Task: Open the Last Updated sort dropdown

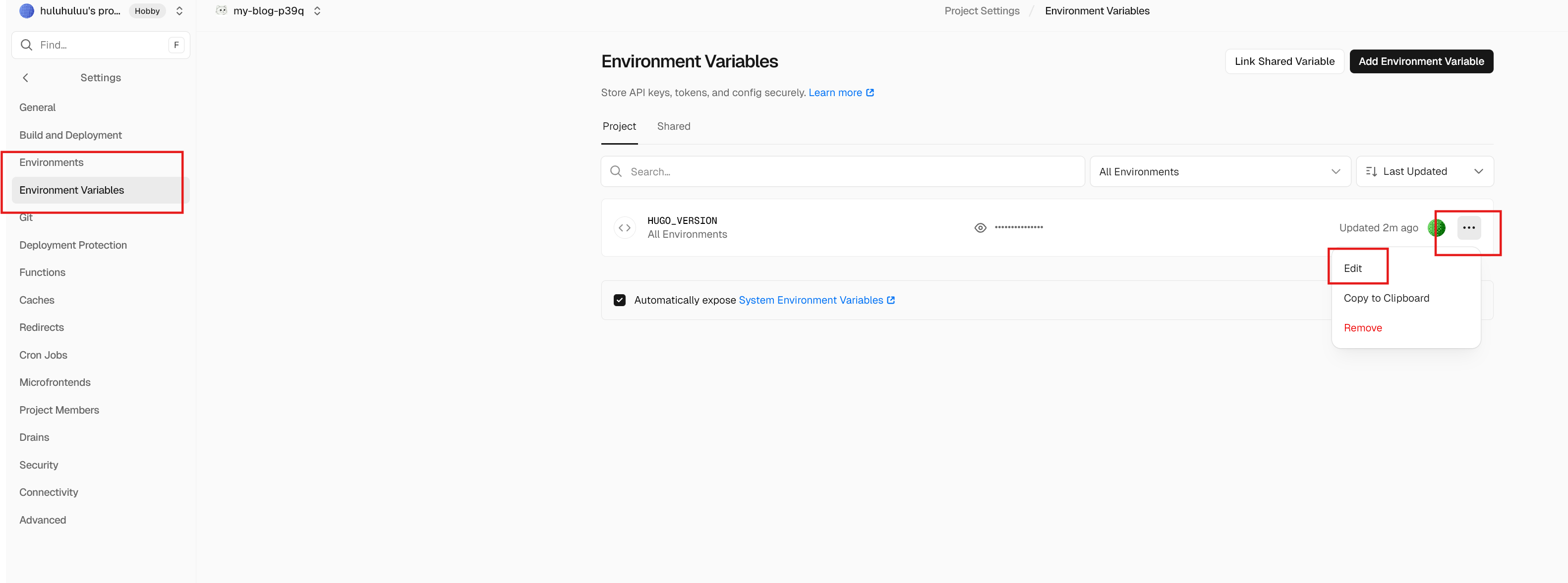Action: tap(1424, 172)
